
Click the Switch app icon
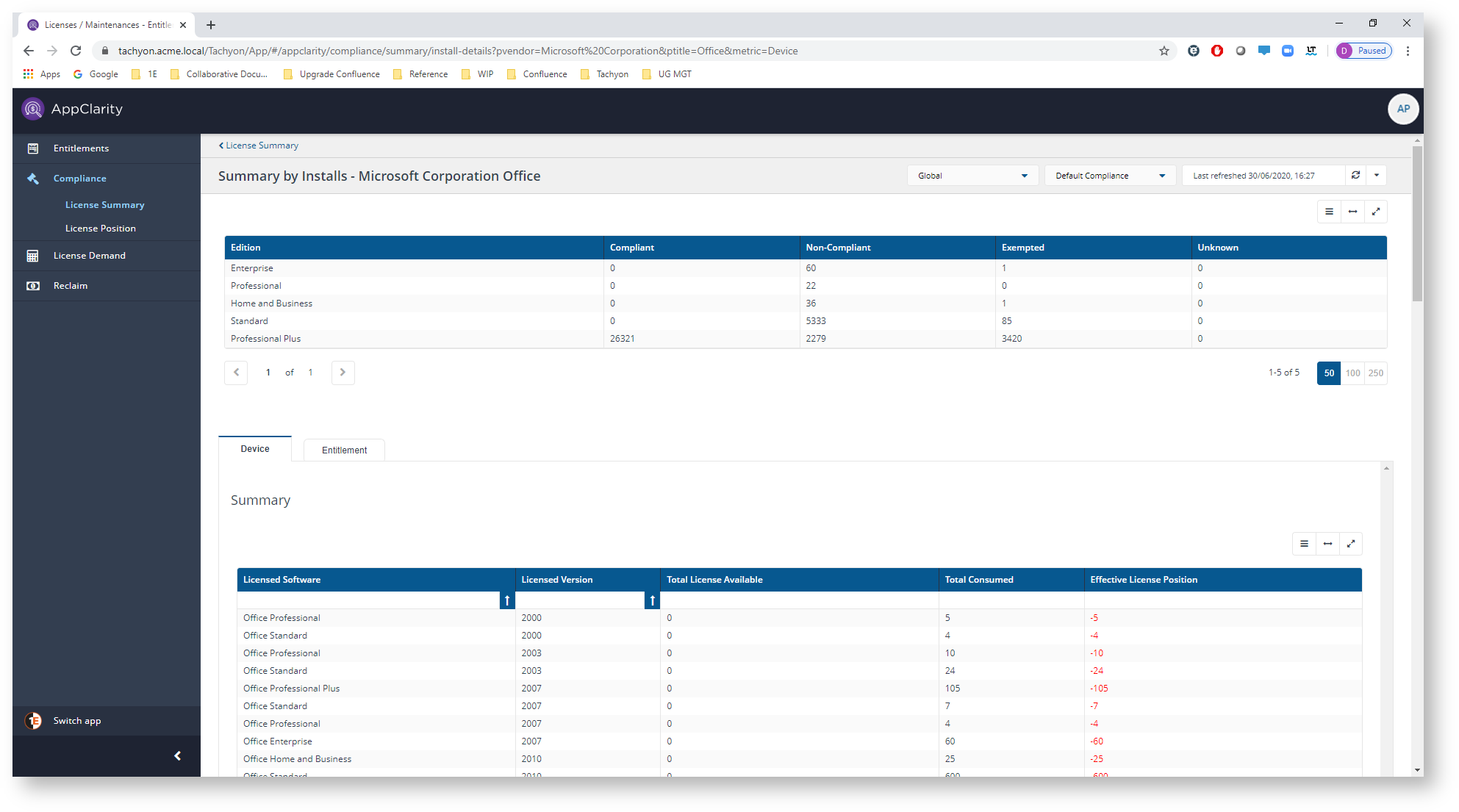click(33, 721)
